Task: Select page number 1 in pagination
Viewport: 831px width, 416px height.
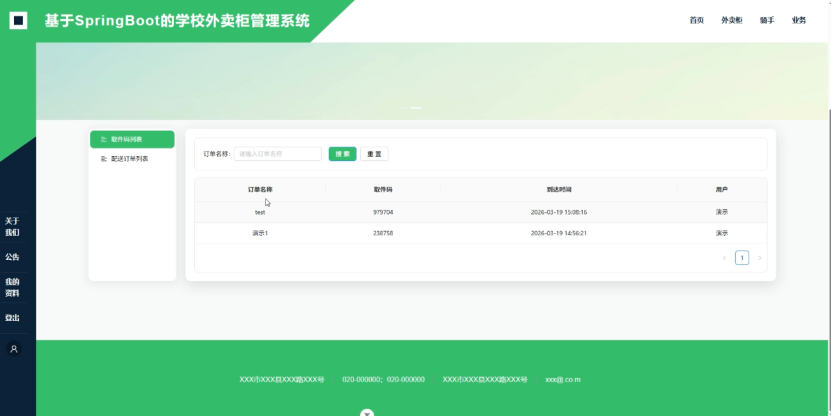Action: (x=742, y=258)
